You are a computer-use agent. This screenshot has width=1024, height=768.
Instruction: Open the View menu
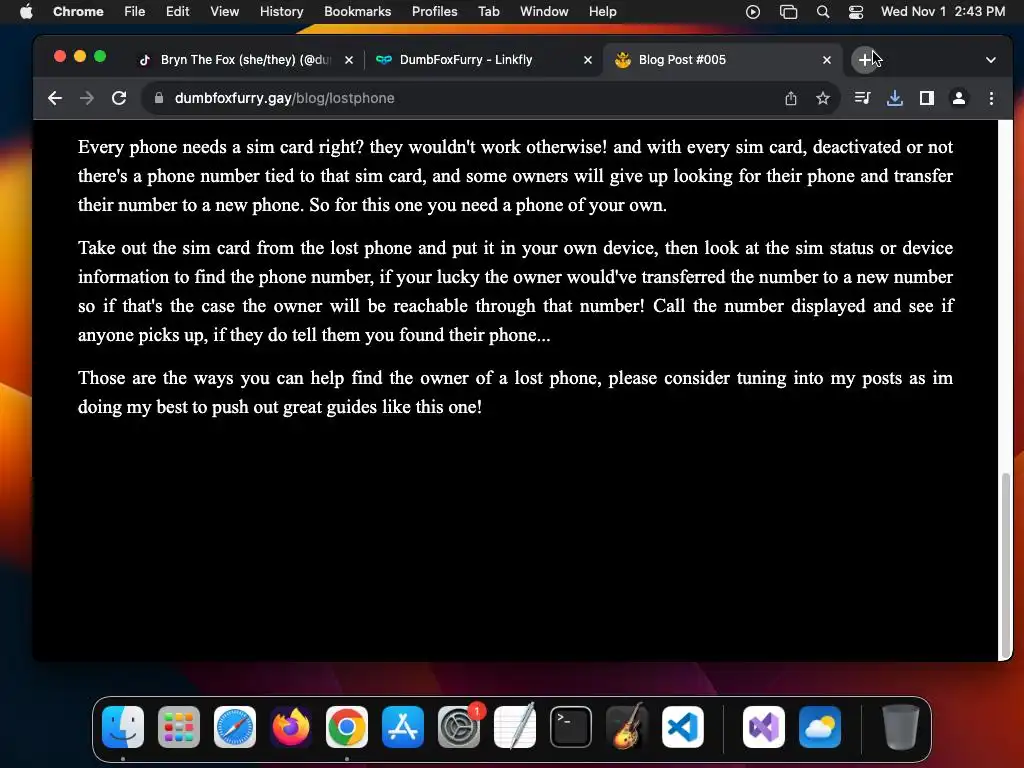coord(225,12)
